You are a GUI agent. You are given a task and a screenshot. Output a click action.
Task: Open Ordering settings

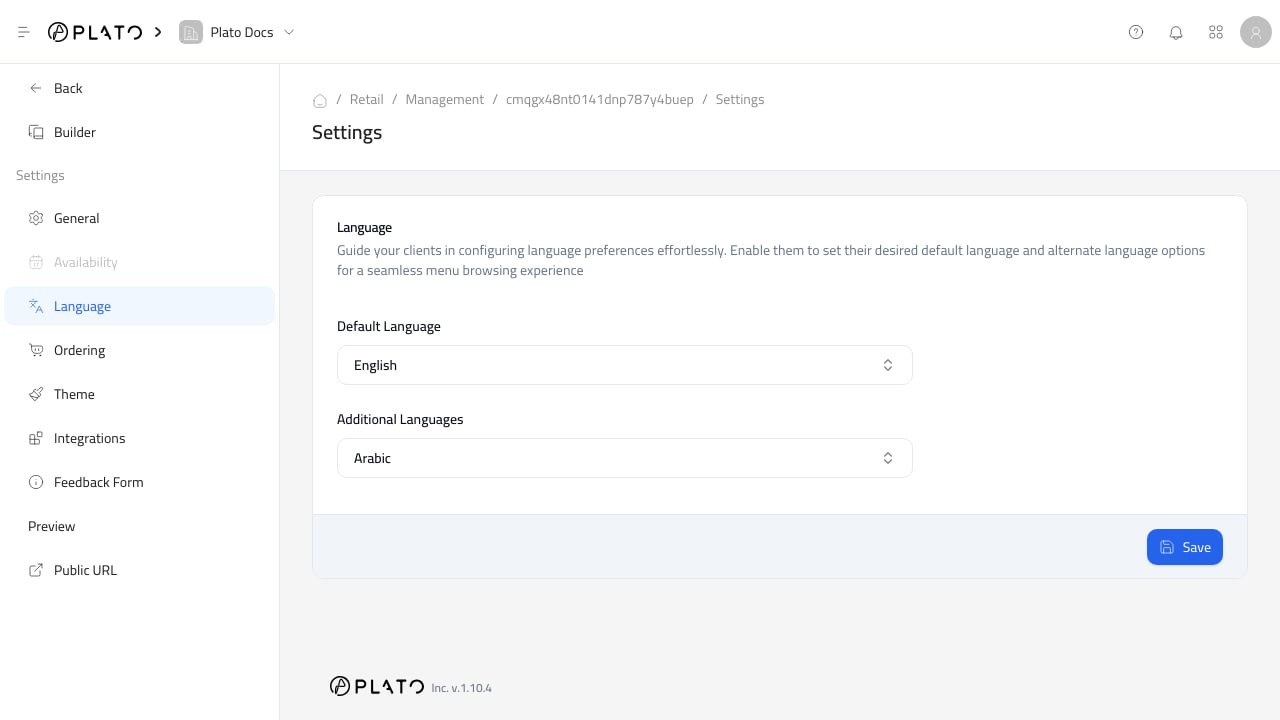[x=140, y=350]
